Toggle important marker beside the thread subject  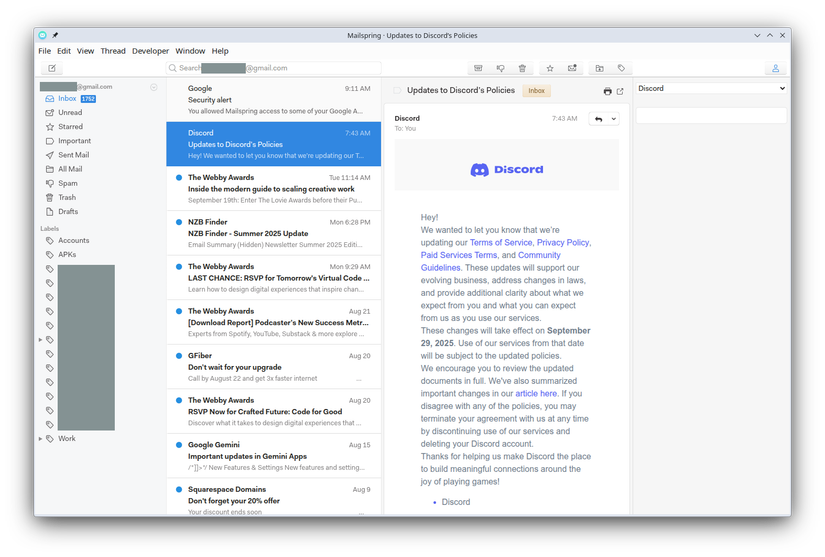point(397,90)
